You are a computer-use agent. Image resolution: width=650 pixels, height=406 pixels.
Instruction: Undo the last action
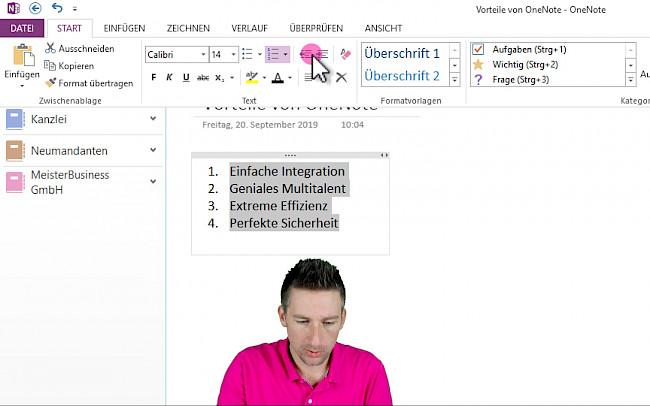57,7
